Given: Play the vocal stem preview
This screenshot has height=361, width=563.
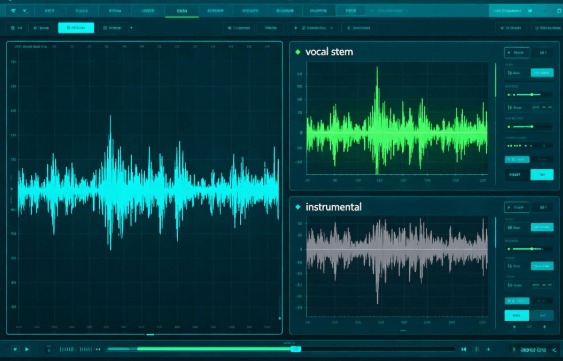Looking at the screenshot, I should point(517,53).
